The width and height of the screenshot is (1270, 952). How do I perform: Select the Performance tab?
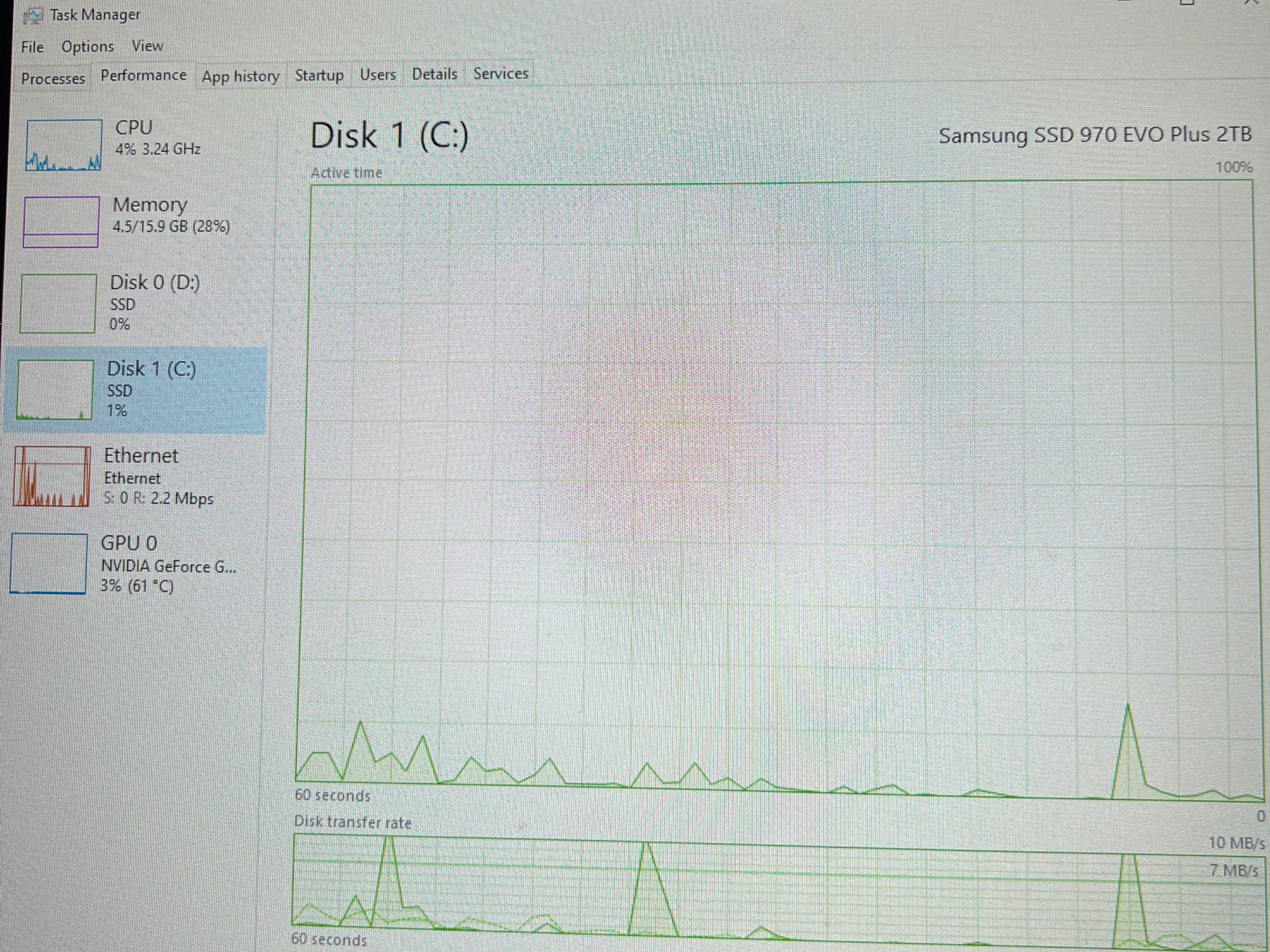[x=143, y=76]
